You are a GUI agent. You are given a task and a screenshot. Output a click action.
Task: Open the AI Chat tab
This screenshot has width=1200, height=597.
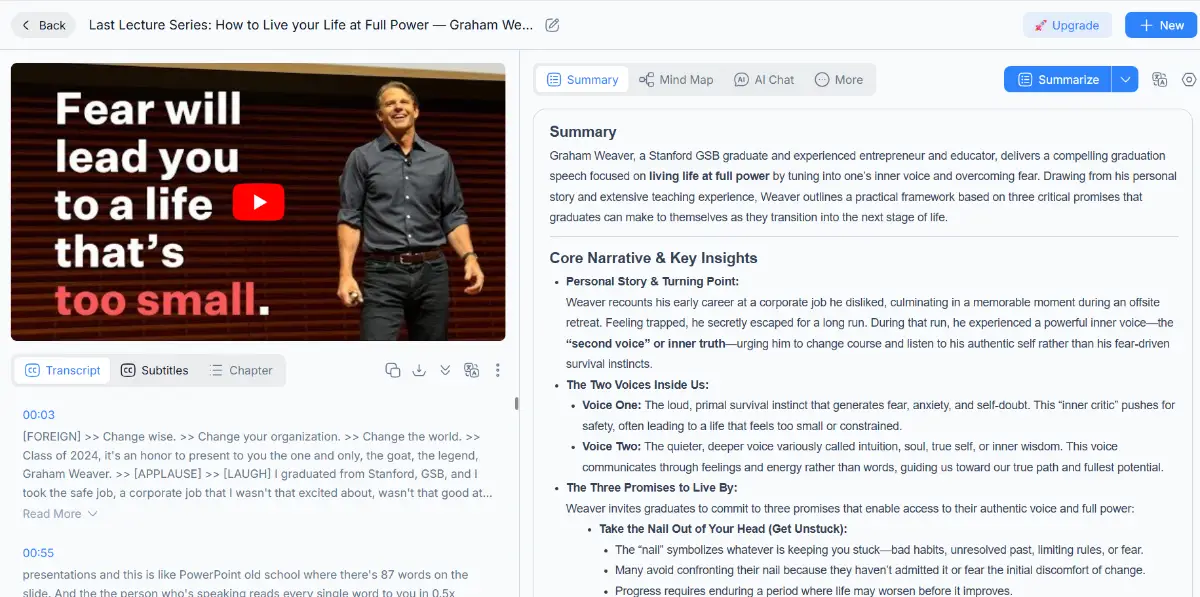coord(764,80)
